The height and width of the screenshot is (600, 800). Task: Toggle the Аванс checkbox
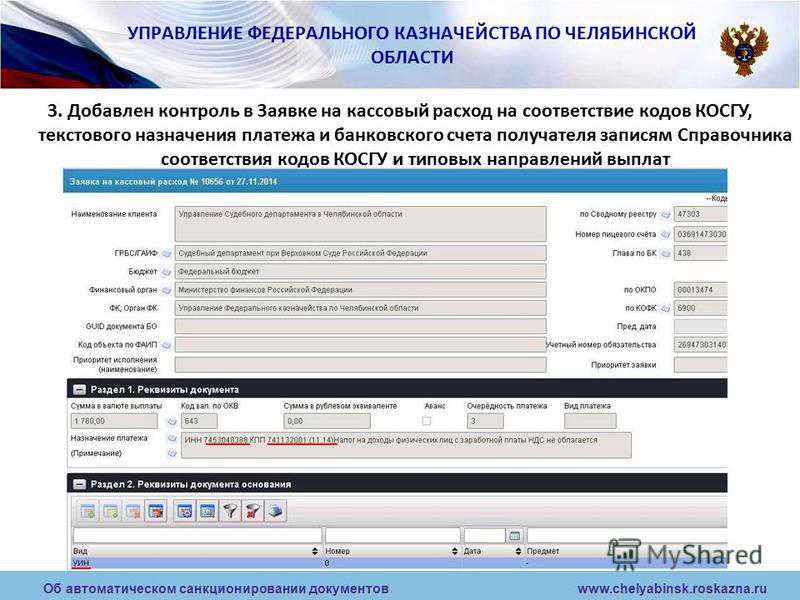[x=427, y=421]
